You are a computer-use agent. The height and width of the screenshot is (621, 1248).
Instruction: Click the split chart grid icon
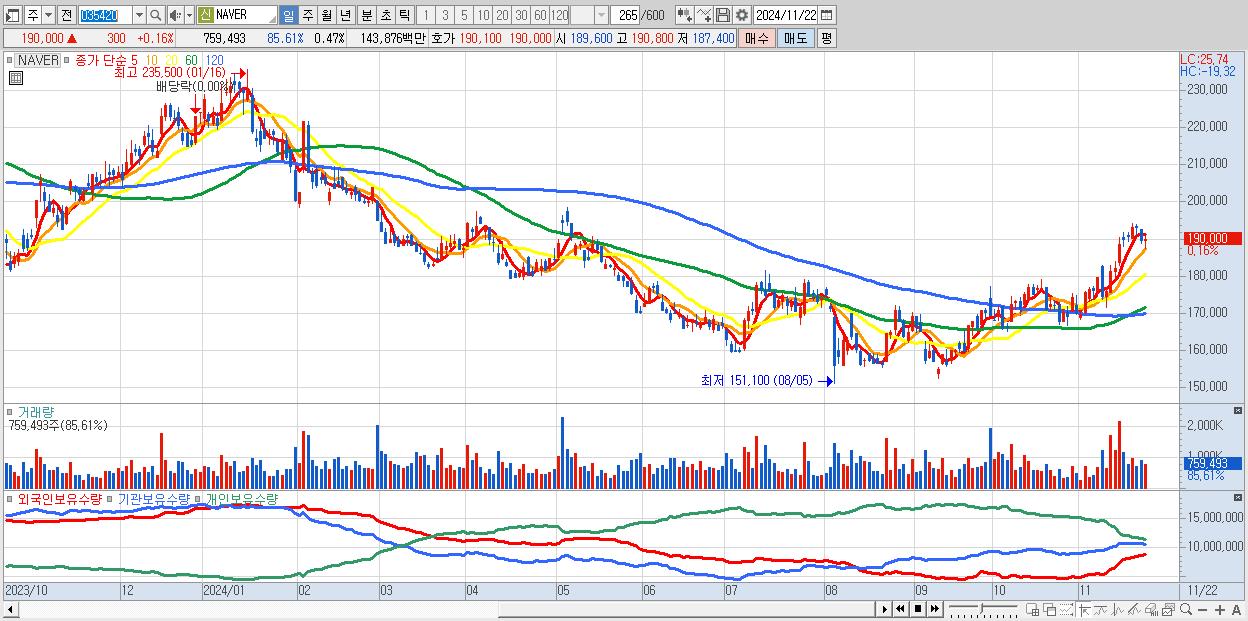1032,609
